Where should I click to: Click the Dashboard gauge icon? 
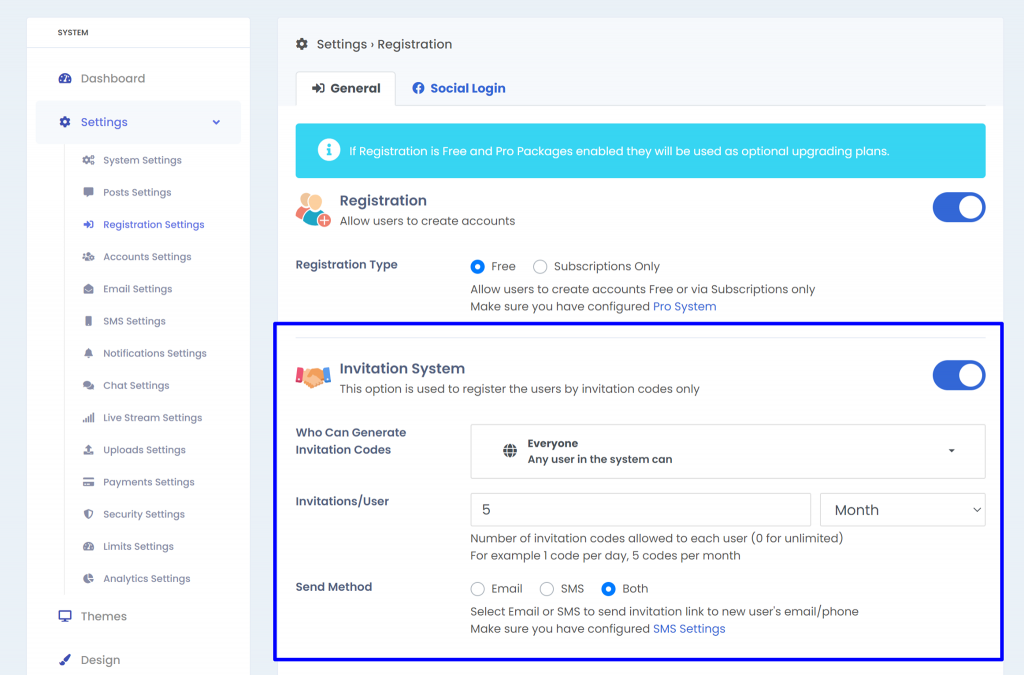click(65, 78)
